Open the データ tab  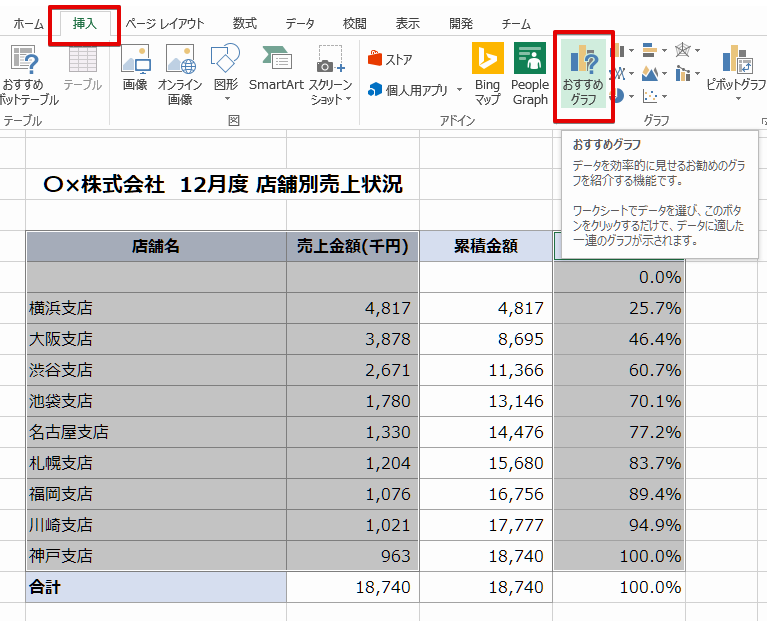click(300, 23)
